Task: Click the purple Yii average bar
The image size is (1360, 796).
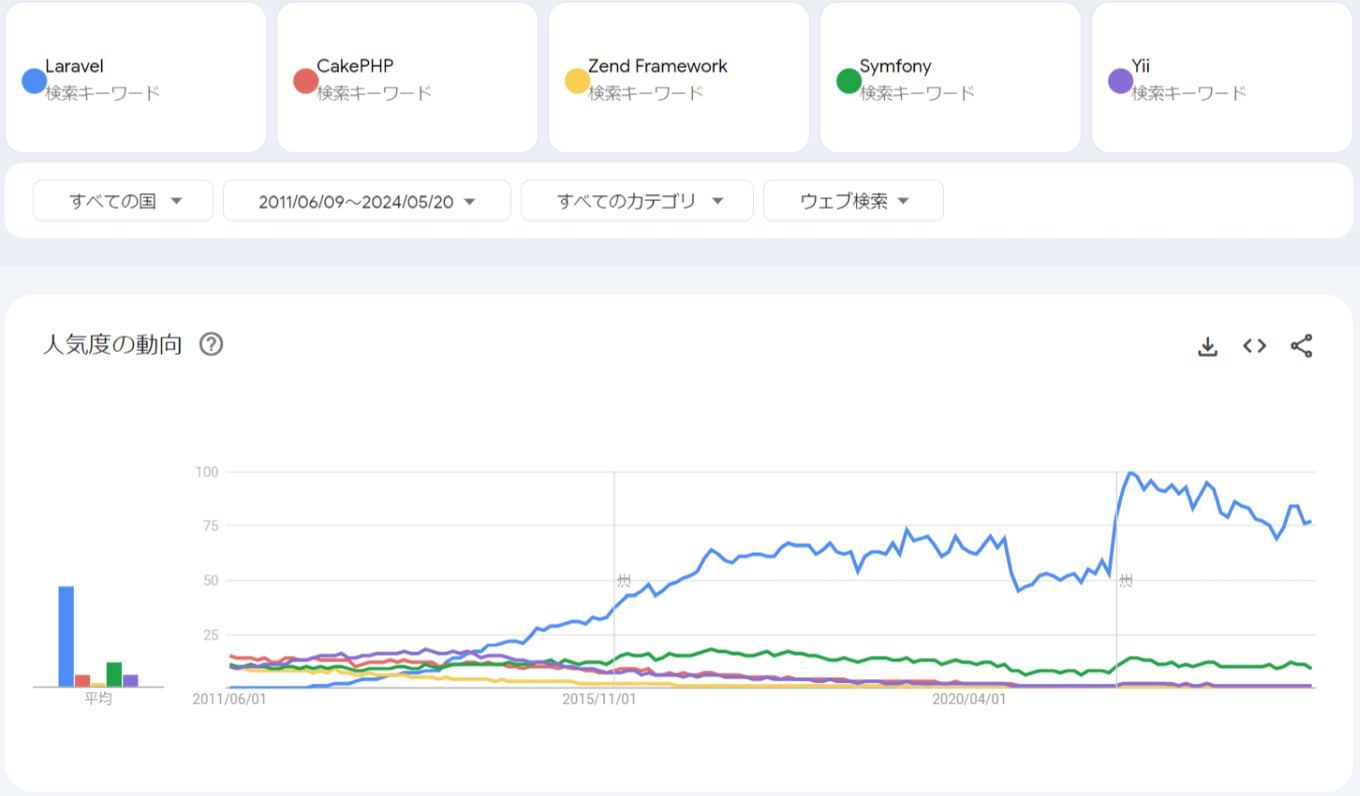Action: [130, 680]
